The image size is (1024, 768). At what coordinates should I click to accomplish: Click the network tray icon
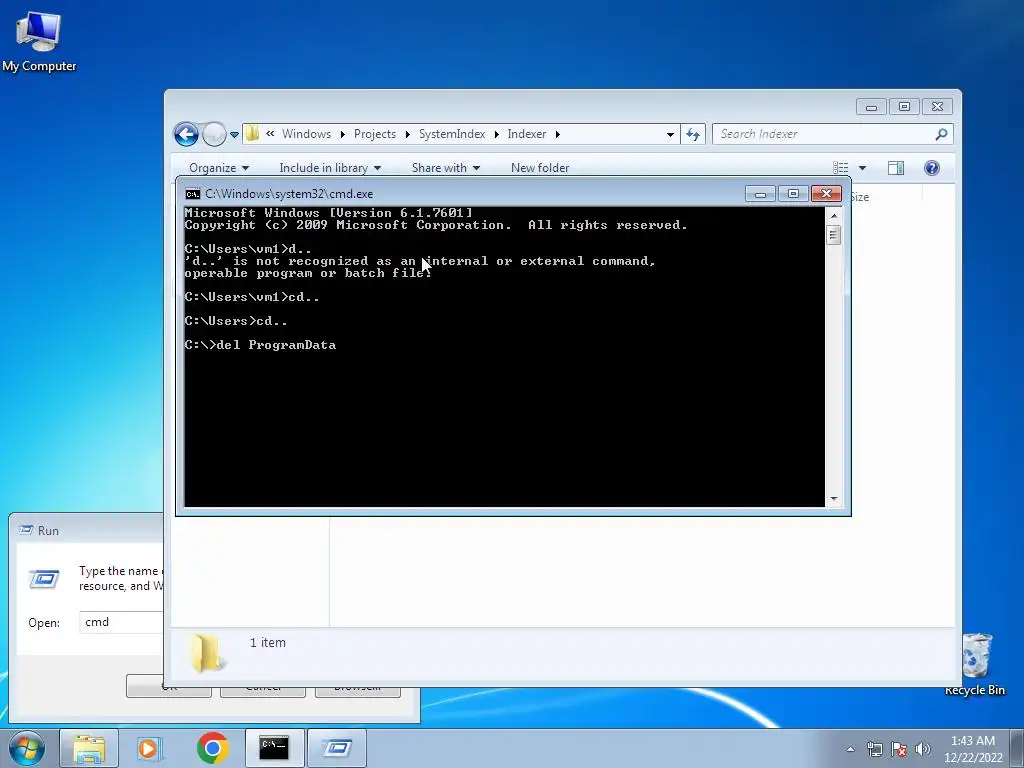(874, 749)
